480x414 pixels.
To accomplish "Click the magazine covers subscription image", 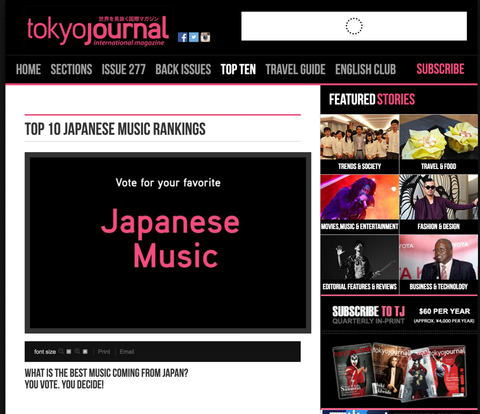I will tap(399, 371).
